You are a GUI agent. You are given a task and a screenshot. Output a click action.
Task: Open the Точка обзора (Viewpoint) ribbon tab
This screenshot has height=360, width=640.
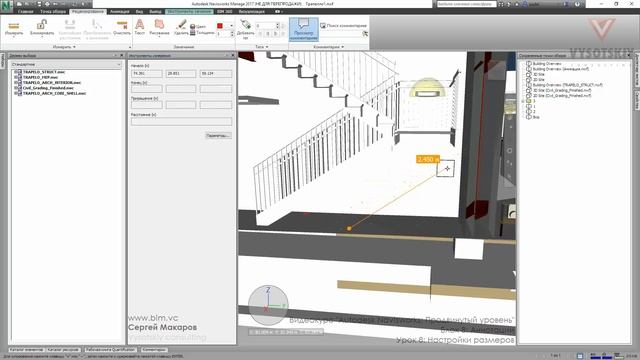[53, 11]
